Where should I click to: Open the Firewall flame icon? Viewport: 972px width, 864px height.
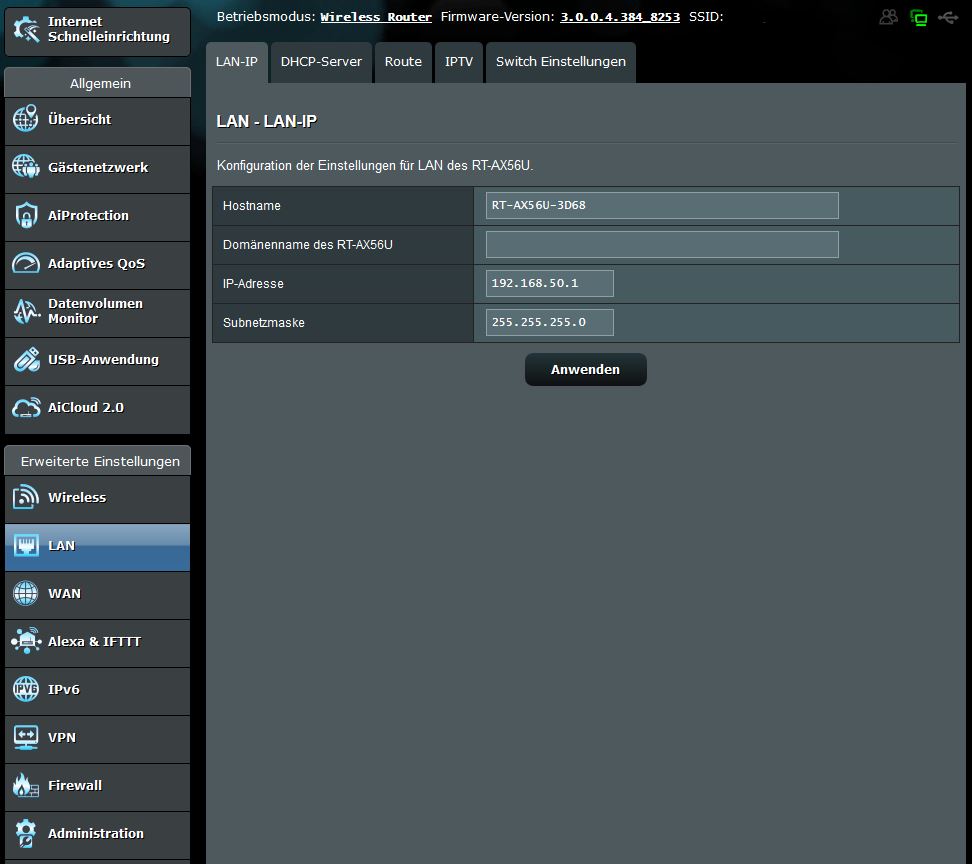tap(25, 785)
